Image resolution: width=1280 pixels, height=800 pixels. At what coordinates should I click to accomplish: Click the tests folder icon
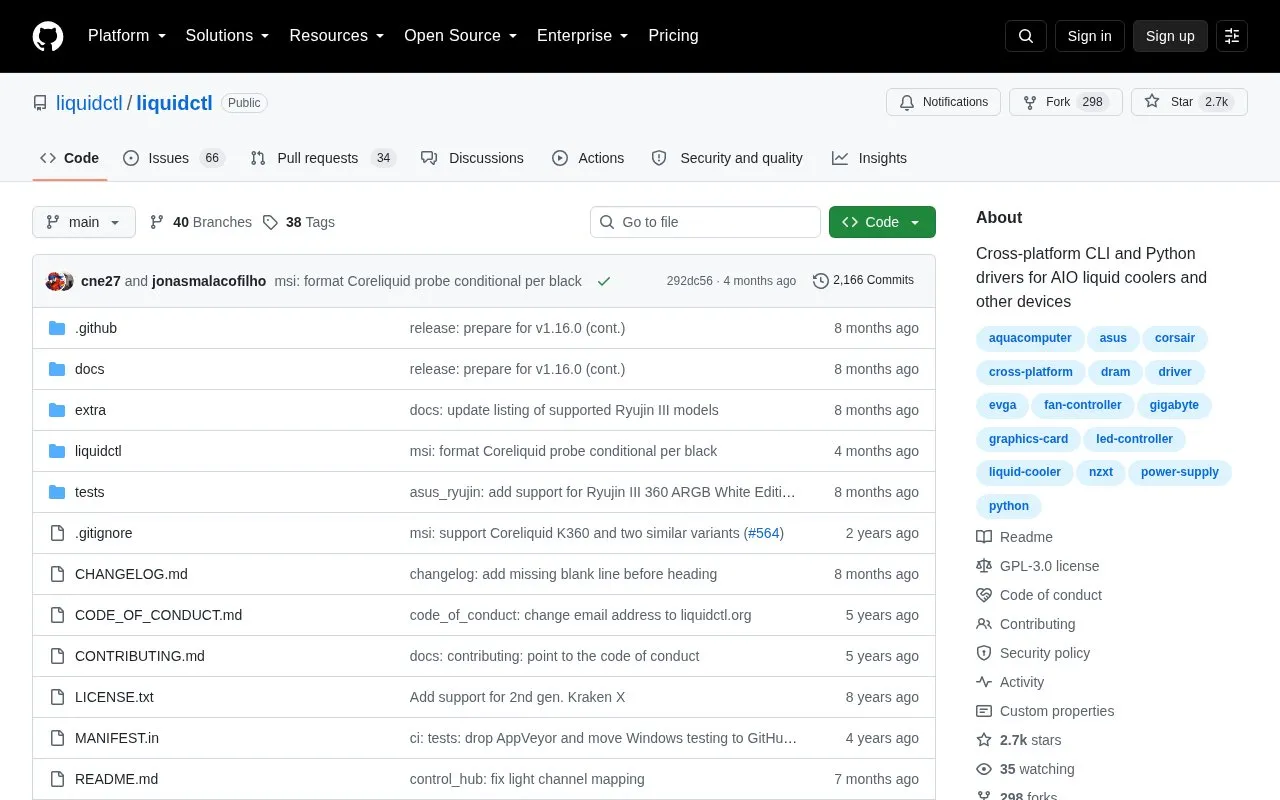(57, 492)
